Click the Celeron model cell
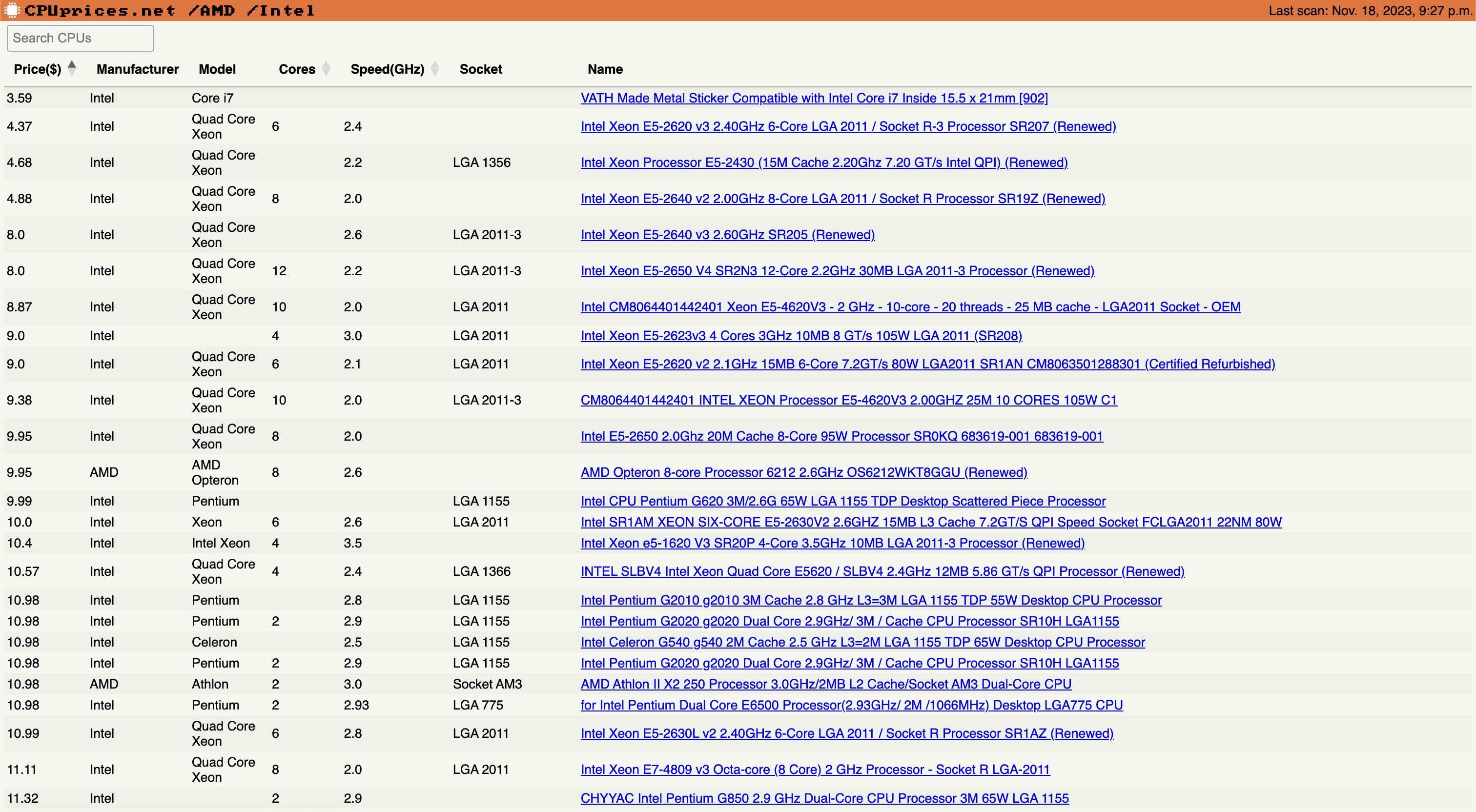Image resolution: width=1476 pixels, height=812 pixels. click(x=214, y=642)
